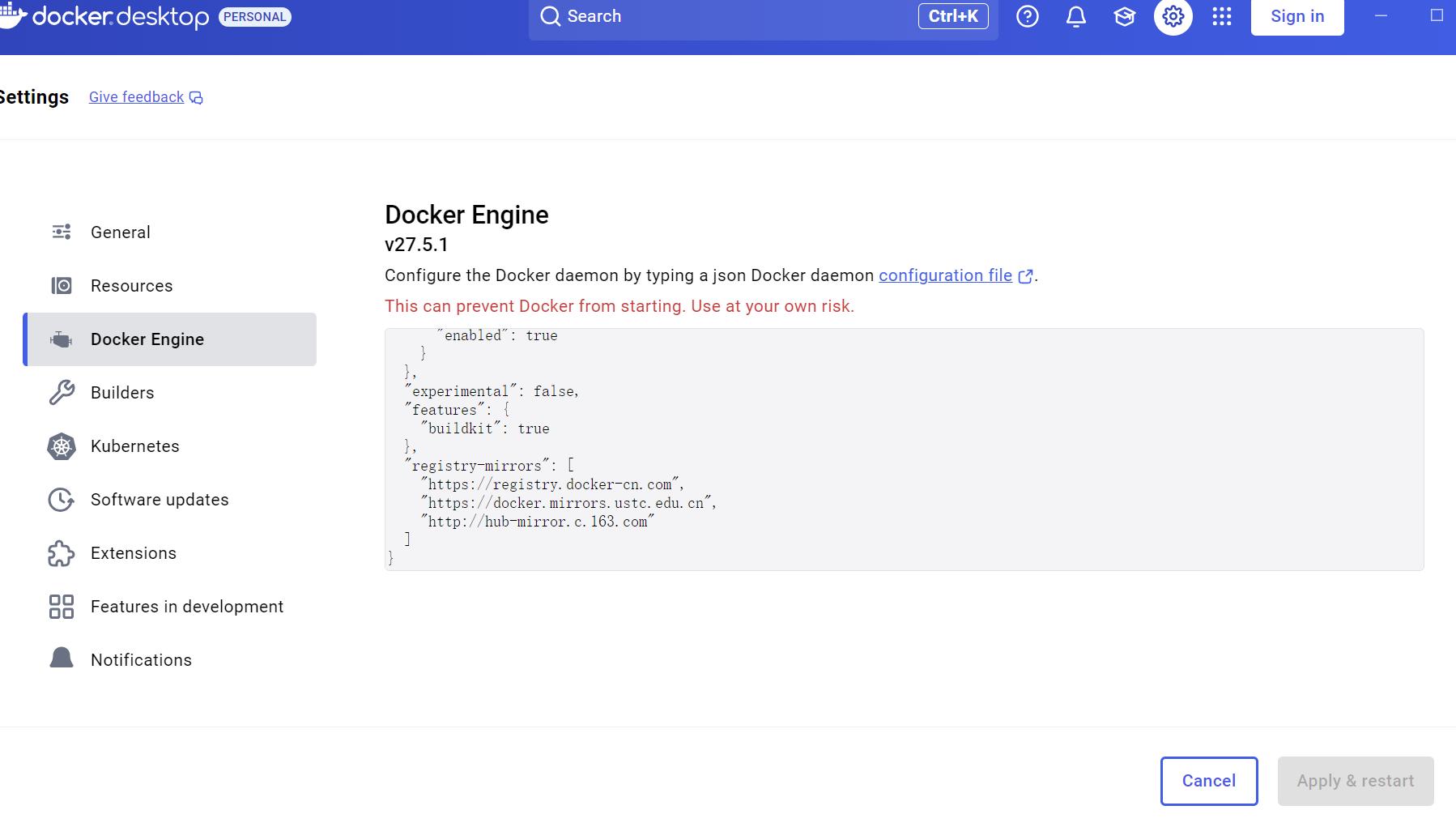
Task: Click the Docker Engine icon in sidebar
Action: [62, 339]
